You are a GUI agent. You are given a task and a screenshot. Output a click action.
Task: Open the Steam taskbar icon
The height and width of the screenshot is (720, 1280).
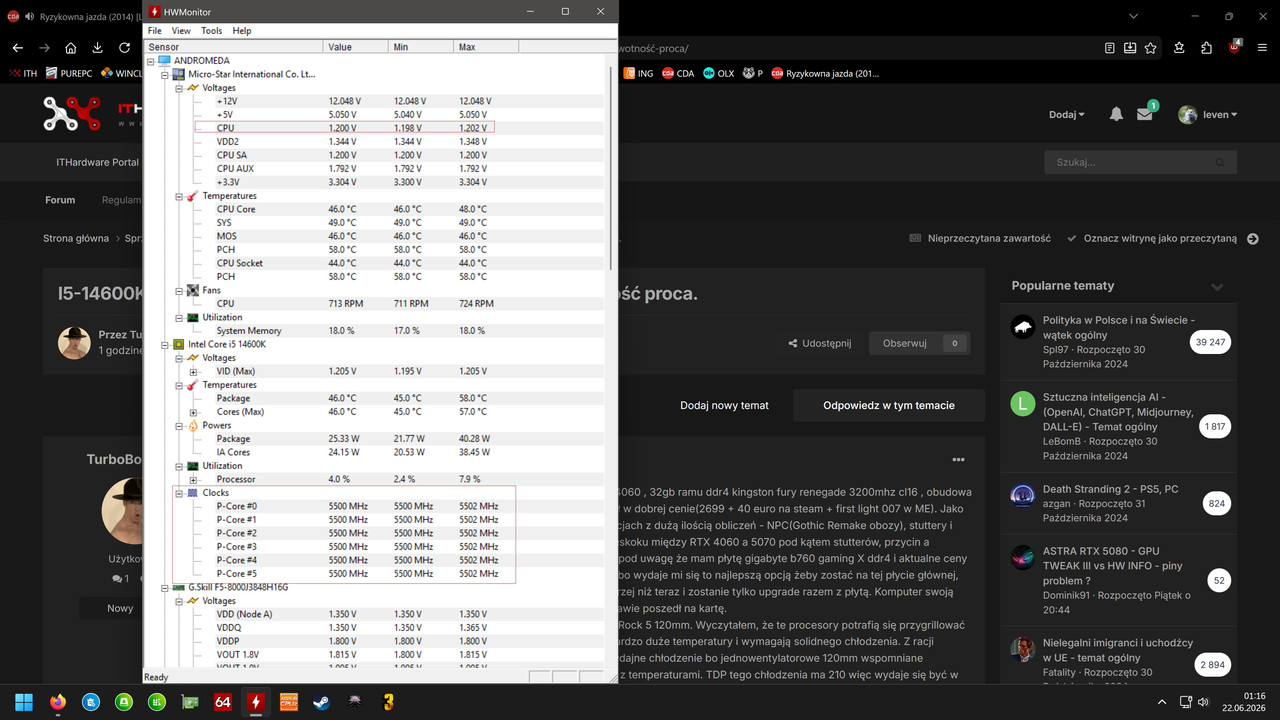[x=321, y=702]
